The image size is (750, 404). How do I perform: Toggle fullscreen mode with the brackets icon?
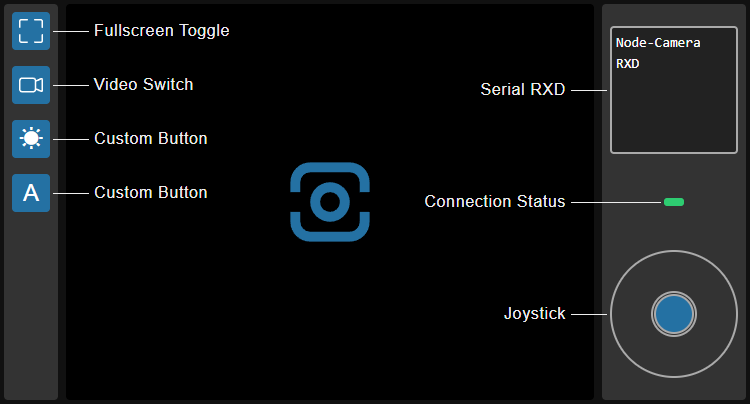(x=31, y=31)
